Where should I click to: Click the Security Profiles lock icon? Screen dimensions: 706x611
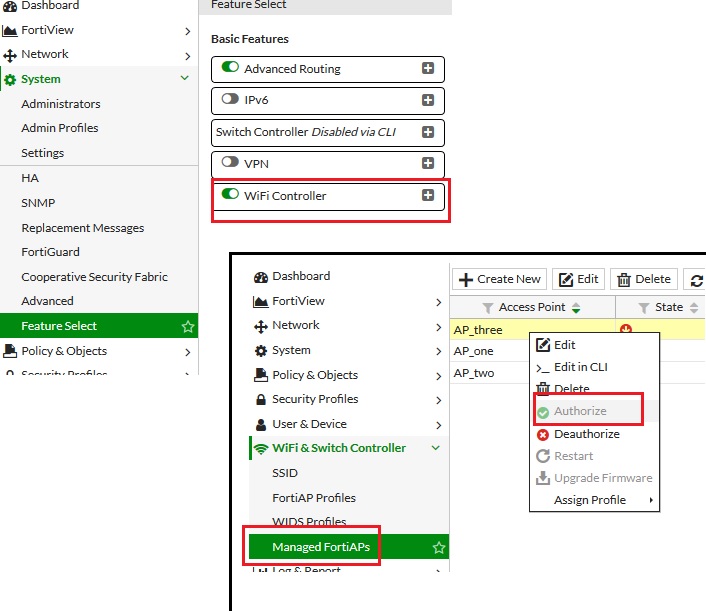pyautogui.click(x=261, y=399)
